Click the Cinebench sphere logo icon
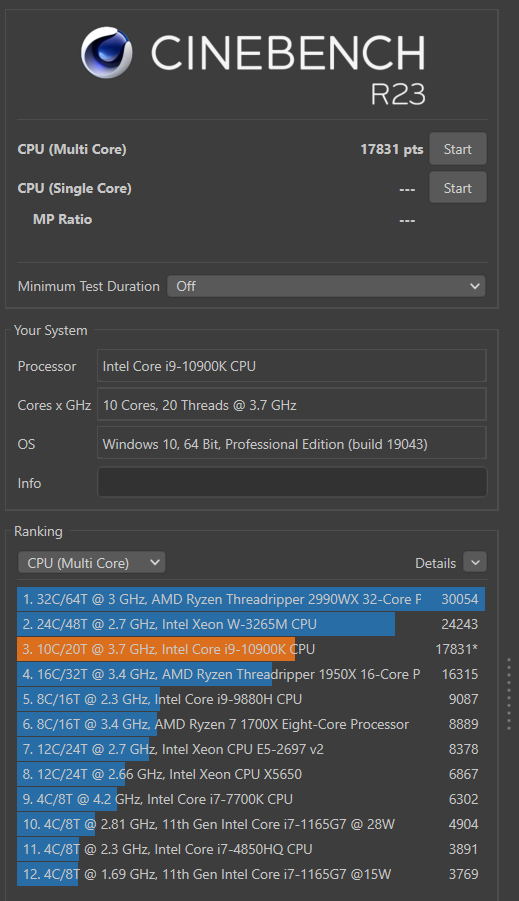 tap(107, 52)
